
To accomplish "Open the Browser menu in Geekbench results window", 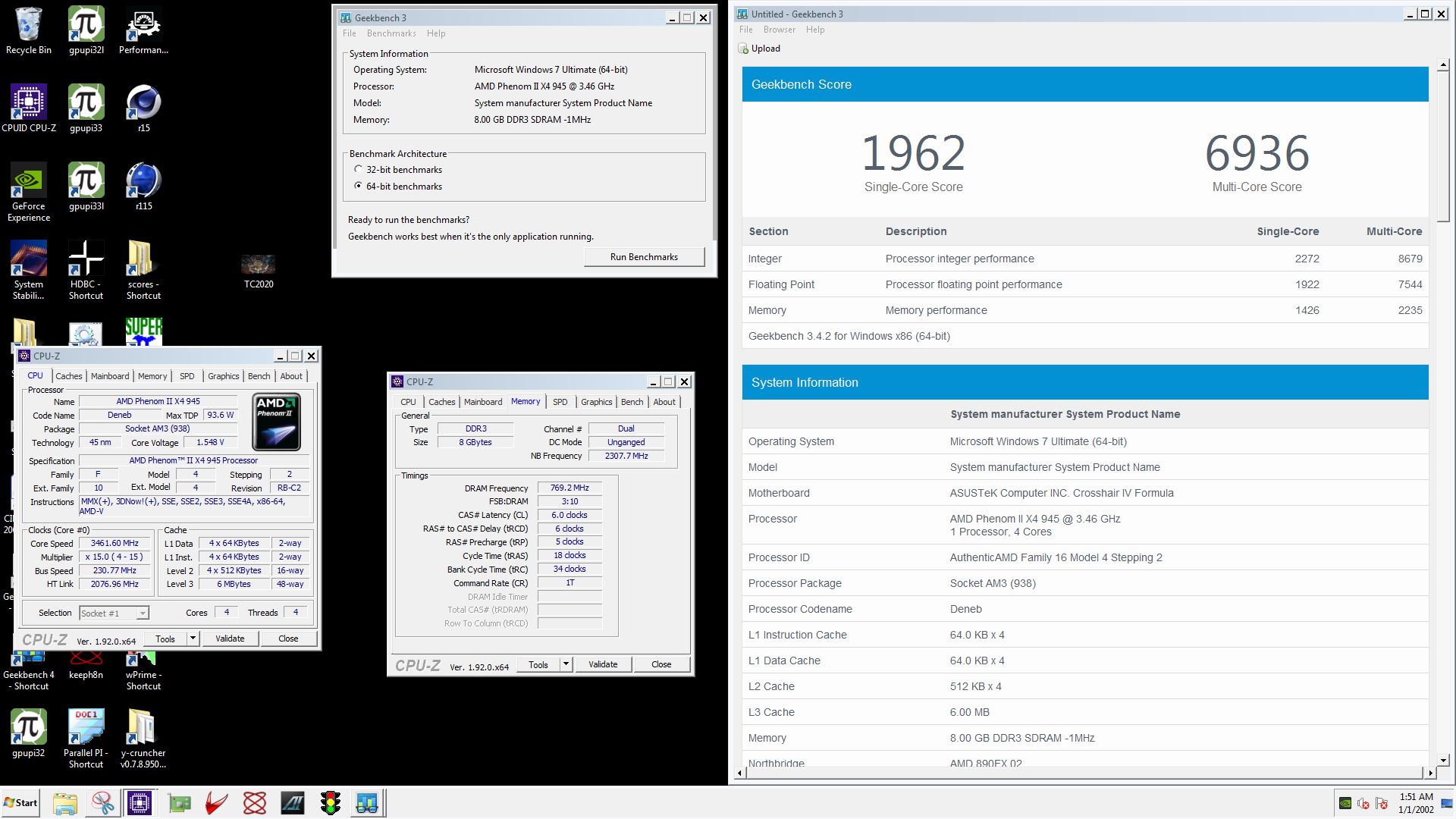I will [780, 30].
